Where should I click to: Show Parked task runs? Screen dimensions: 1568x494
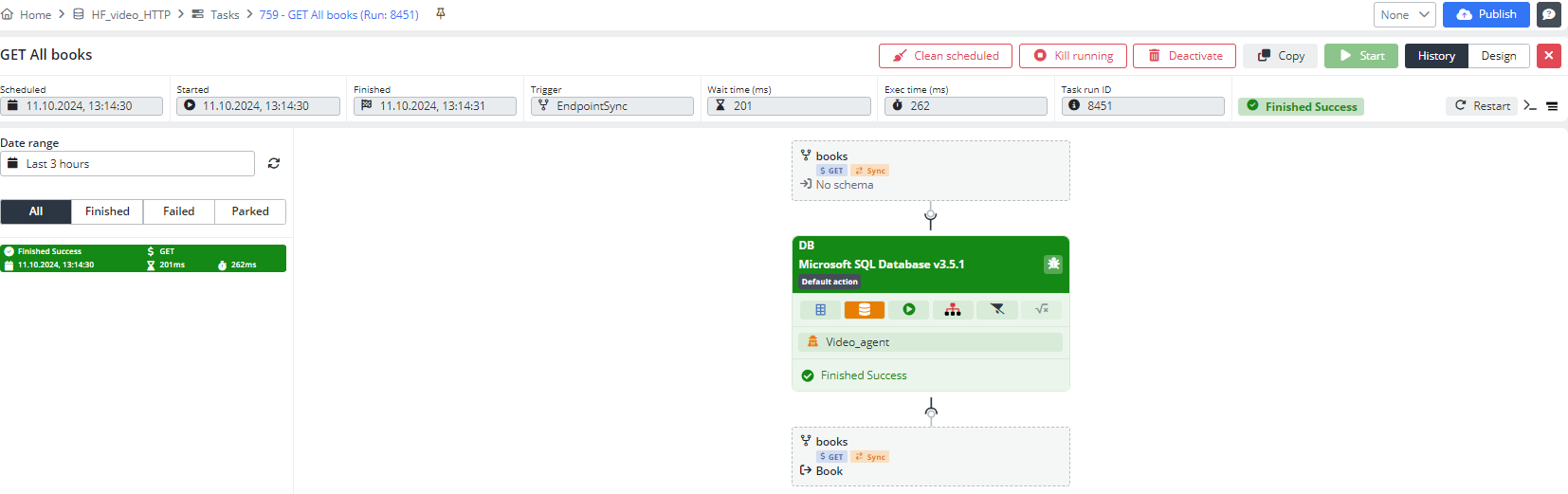coord(250,211)
